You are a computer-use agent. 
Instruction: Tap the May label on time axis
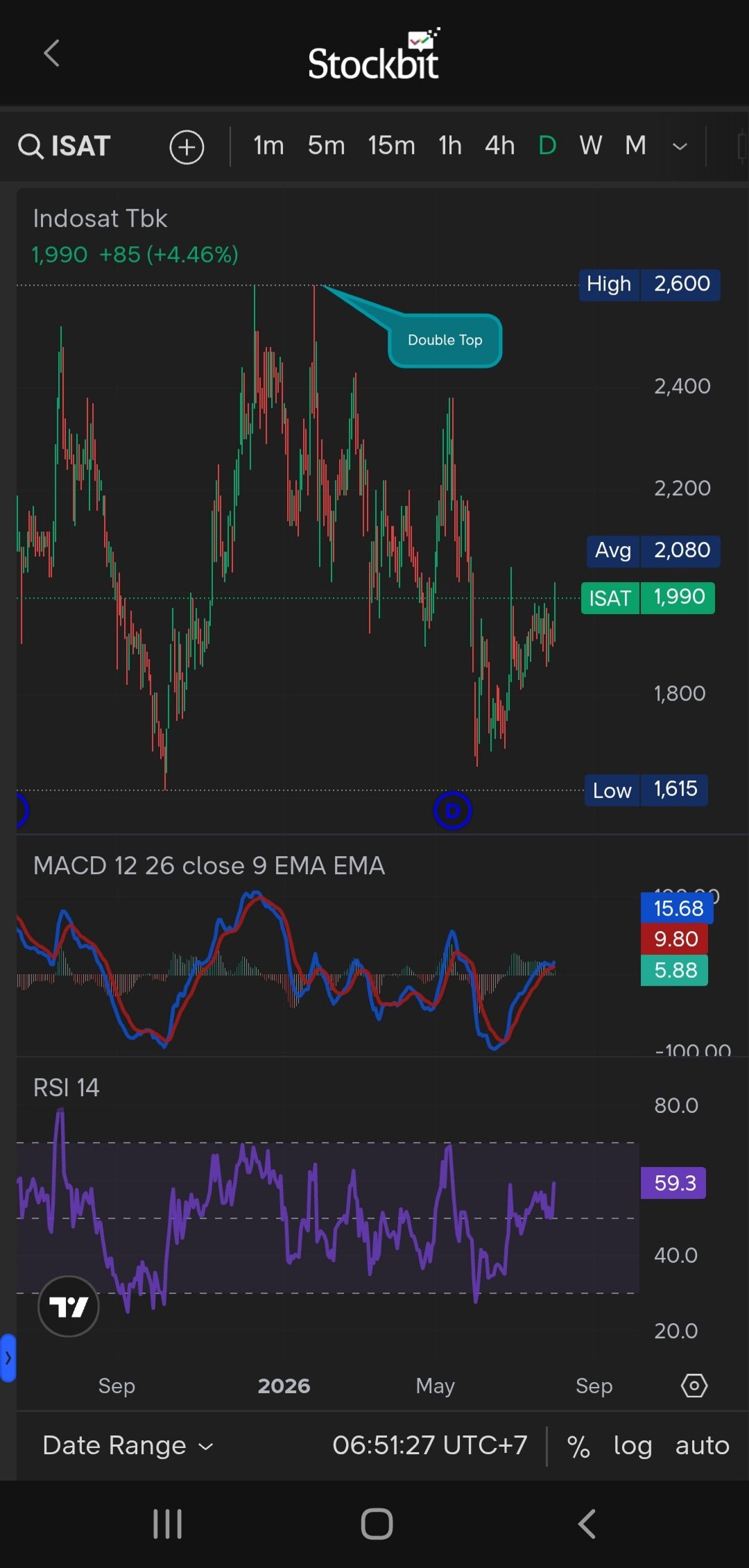(x=436, y=1386)
